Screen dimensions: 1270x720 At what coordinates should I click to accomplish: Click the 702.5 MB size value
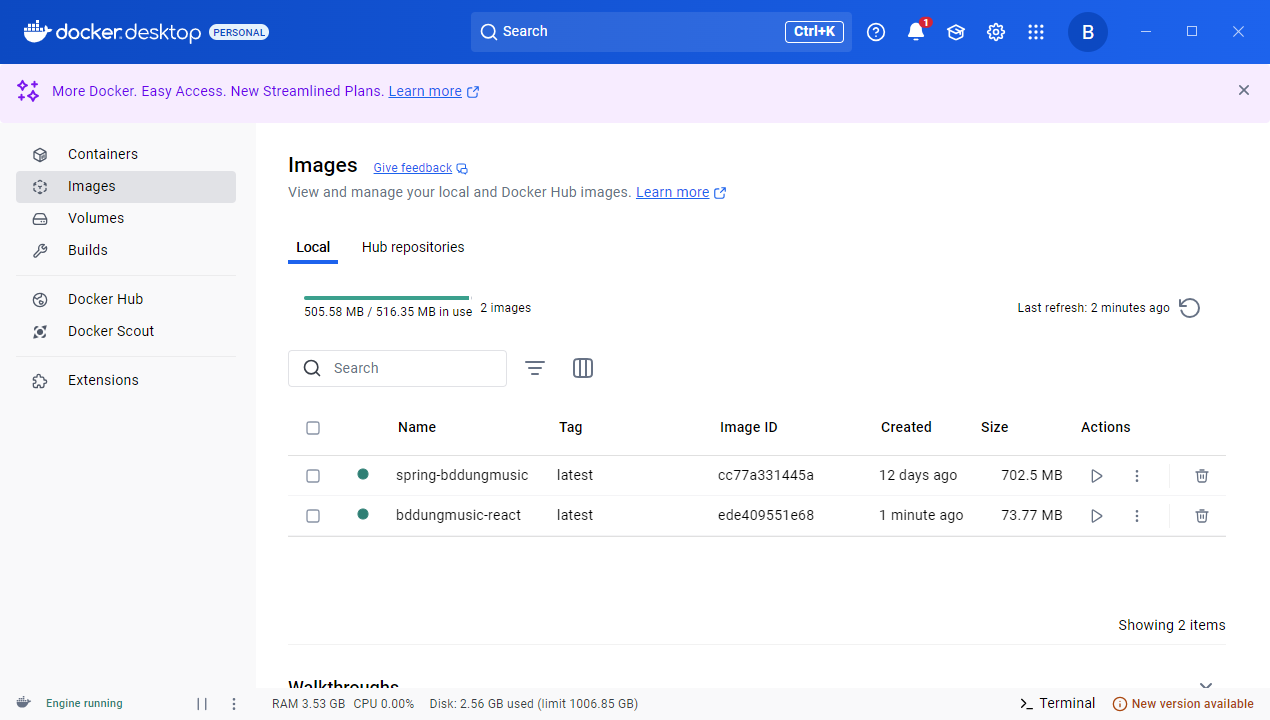pyautogui.click(x=1032, y=475)
